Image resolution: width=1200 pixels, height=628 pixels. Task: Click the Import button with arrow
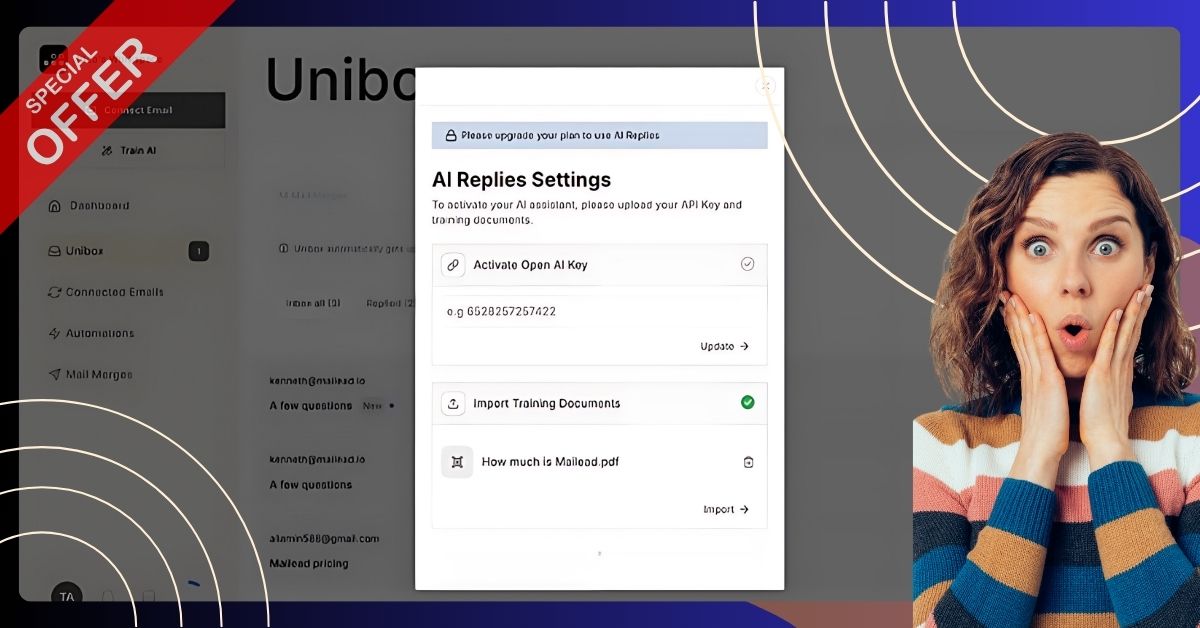click(726, 510)
